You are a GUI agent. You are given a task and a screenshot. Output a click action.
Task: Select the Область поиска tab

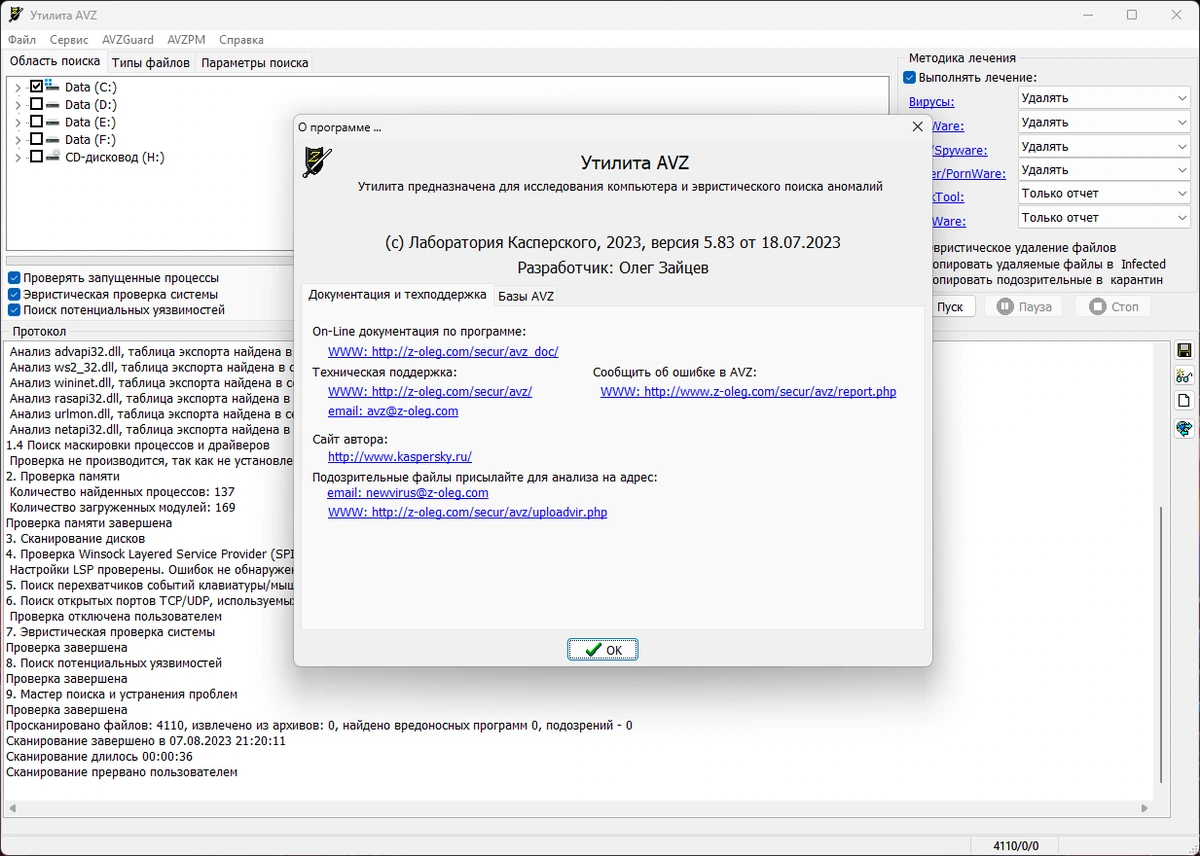pos(55,61)
